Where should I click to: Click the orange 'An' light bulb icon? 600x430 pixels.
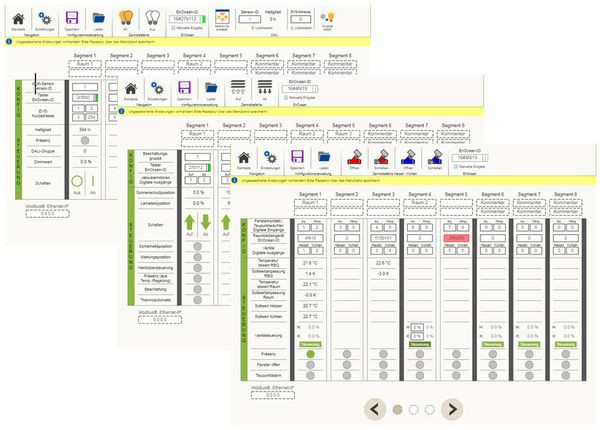[x=126, y=16]
